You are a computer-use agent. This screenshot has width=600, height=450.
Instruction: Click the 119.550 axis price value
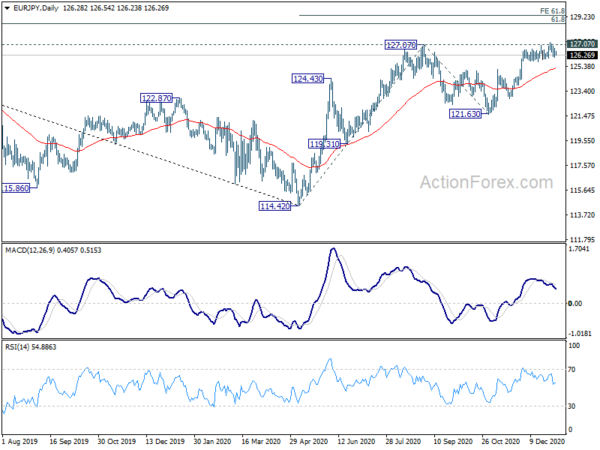point(582,141)
